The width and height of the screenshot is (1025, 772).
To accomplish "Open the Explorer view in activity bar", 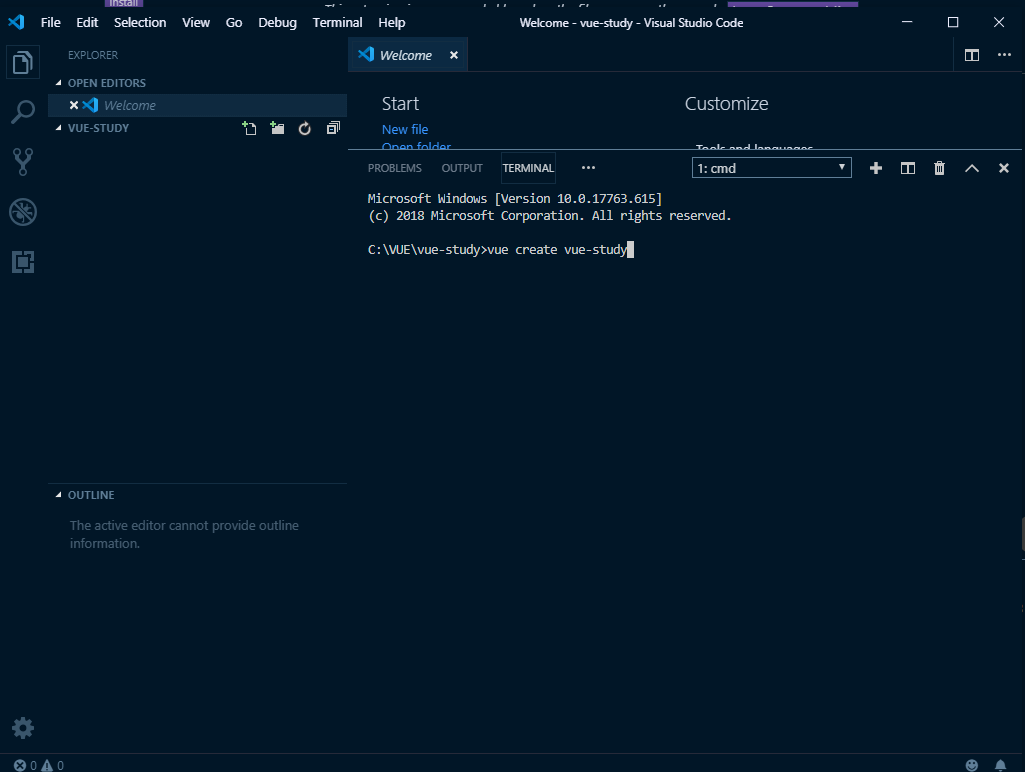I will click(23, 63).
